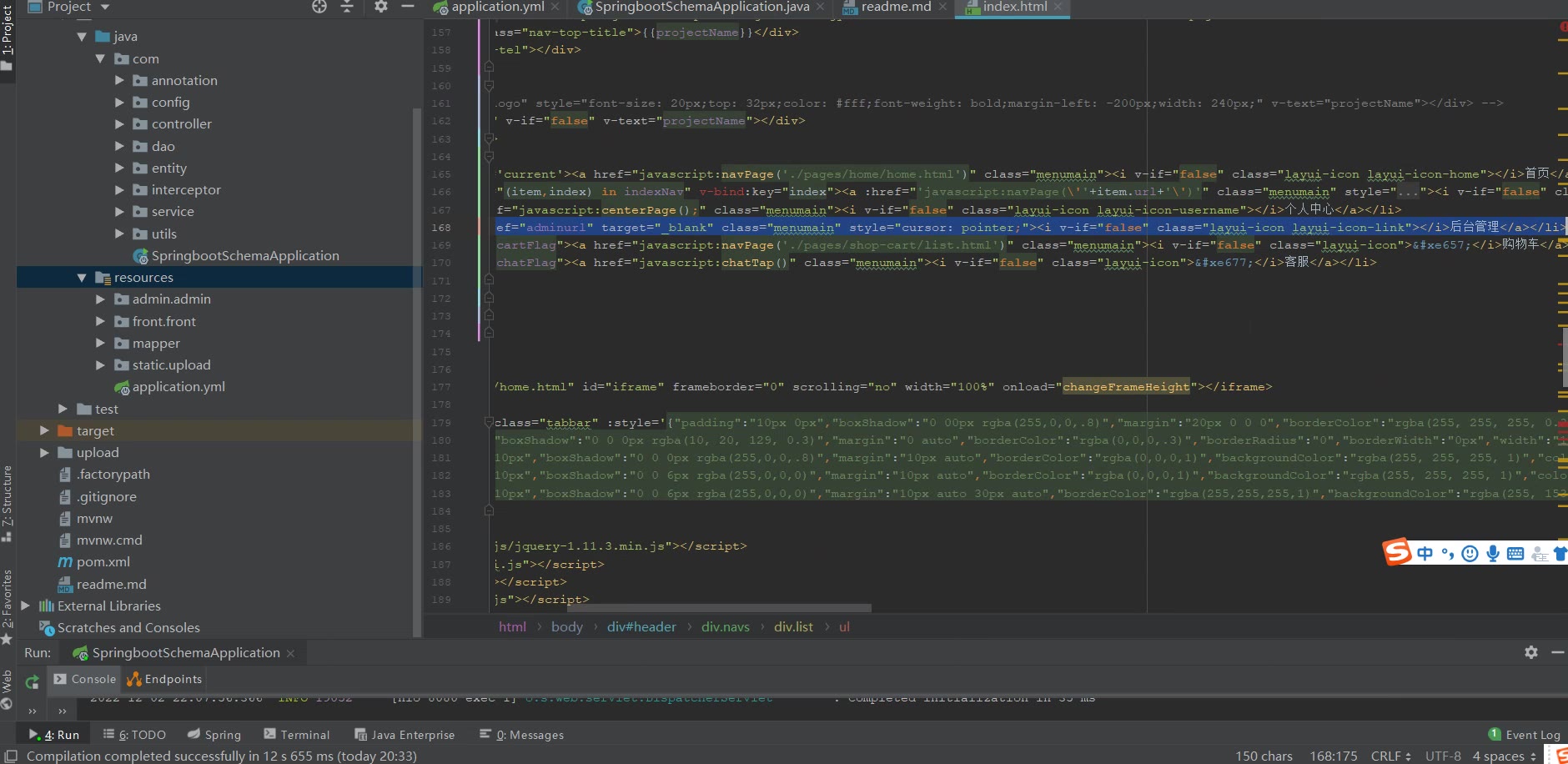This screenshot has width=1568, height=764.
Task: Click body in breadcrumb bar
Action: (x=566, y=626)
